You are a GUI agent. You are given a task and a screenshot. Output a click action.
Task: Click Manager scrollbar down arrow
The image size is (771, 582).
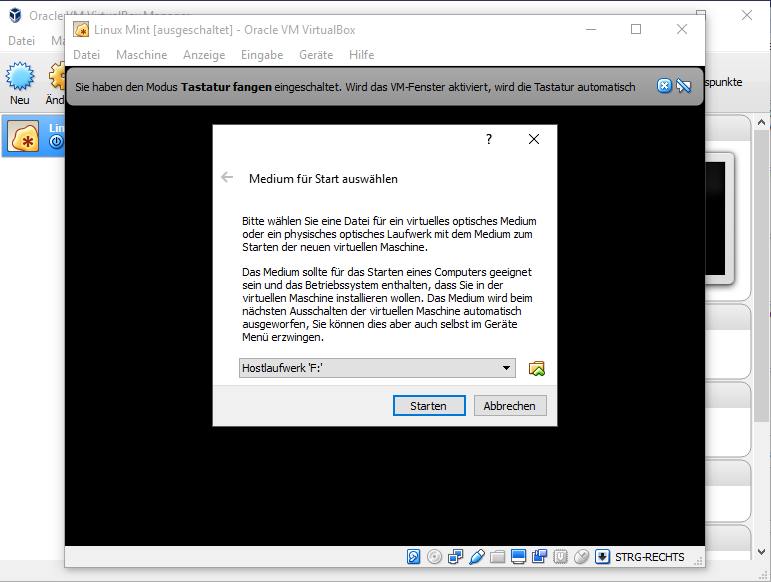[x=761, y=552]
